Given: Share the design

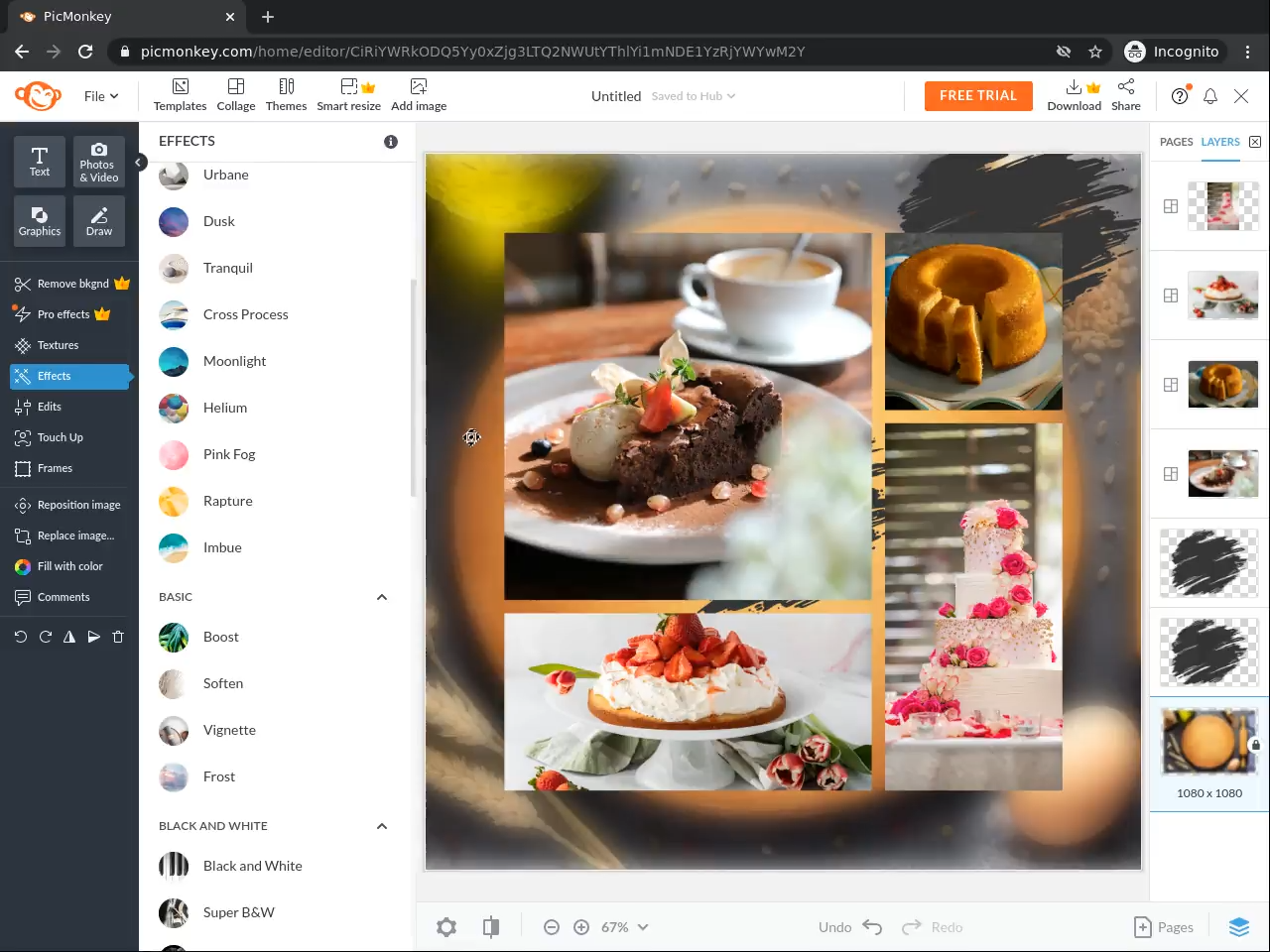Looking at the screenshot, I should (1126, 95).
